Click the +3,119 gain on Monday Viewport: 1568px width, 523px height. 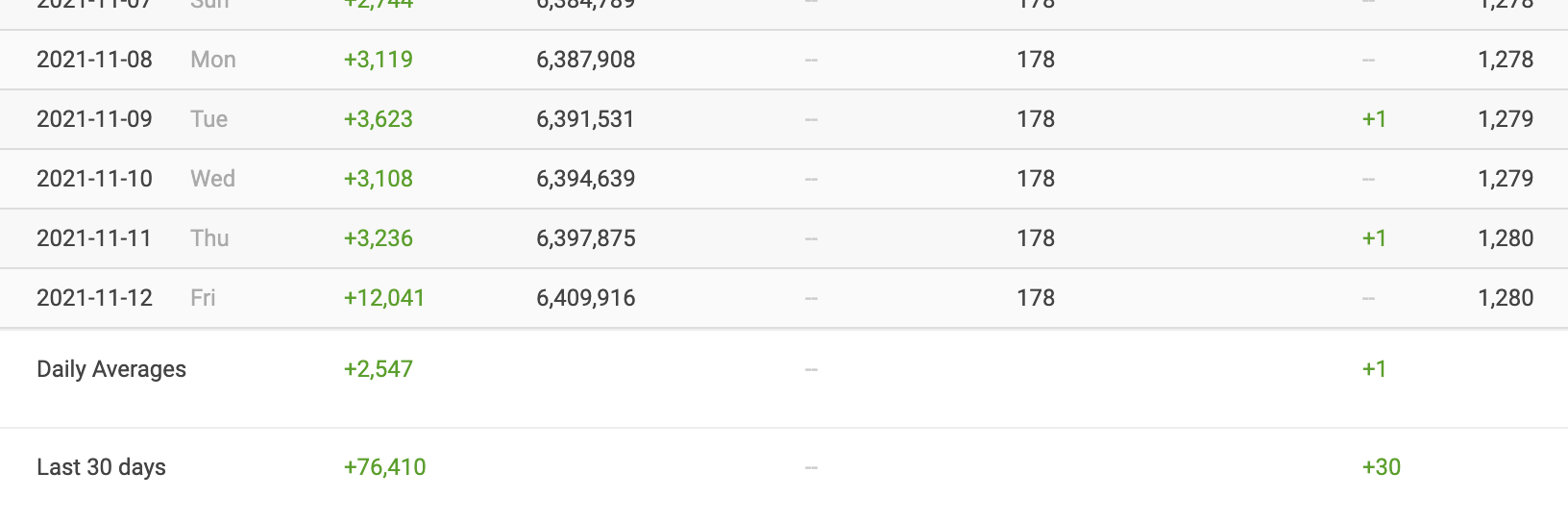tap(379, 60)
